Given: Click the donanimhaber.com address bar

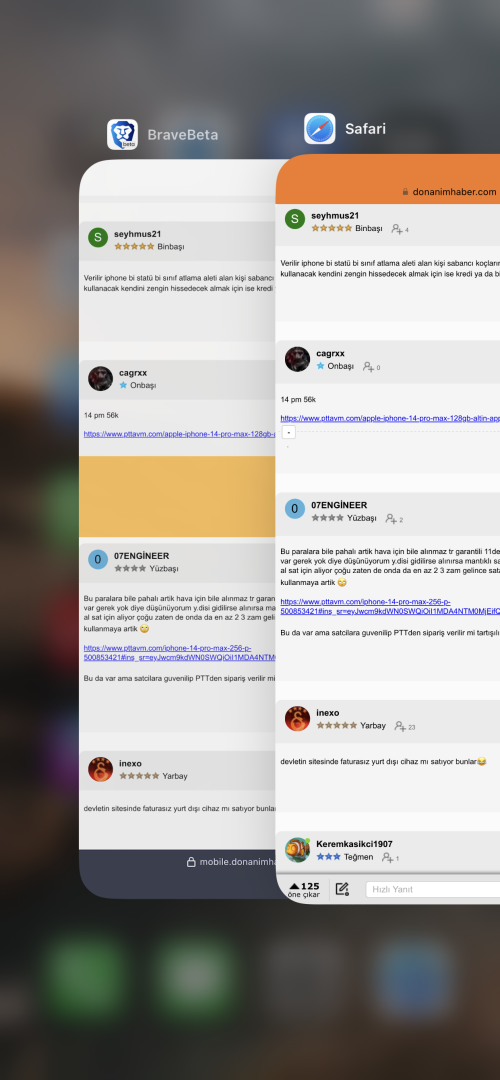Looking at the screenshot, I should point(450,191).
